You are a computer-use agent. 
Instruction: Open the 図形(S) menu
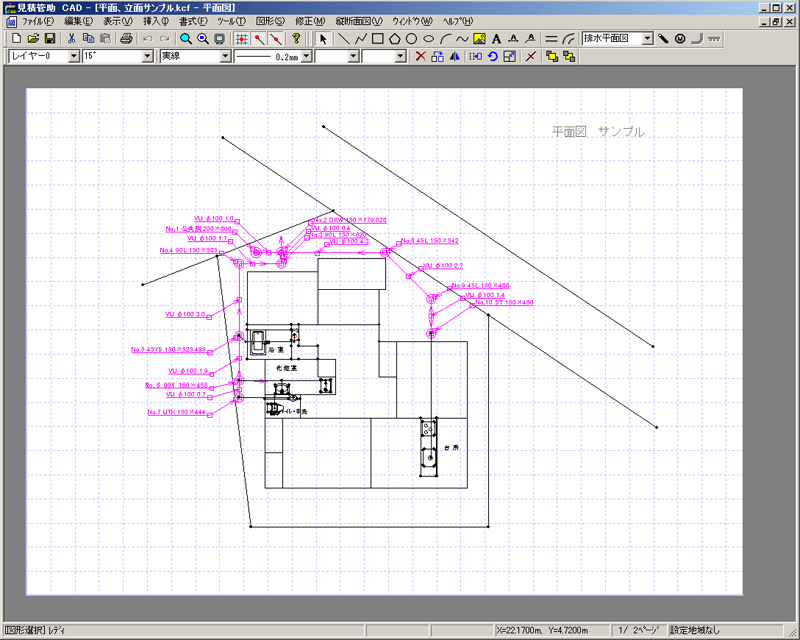click(x=270, y=21)
